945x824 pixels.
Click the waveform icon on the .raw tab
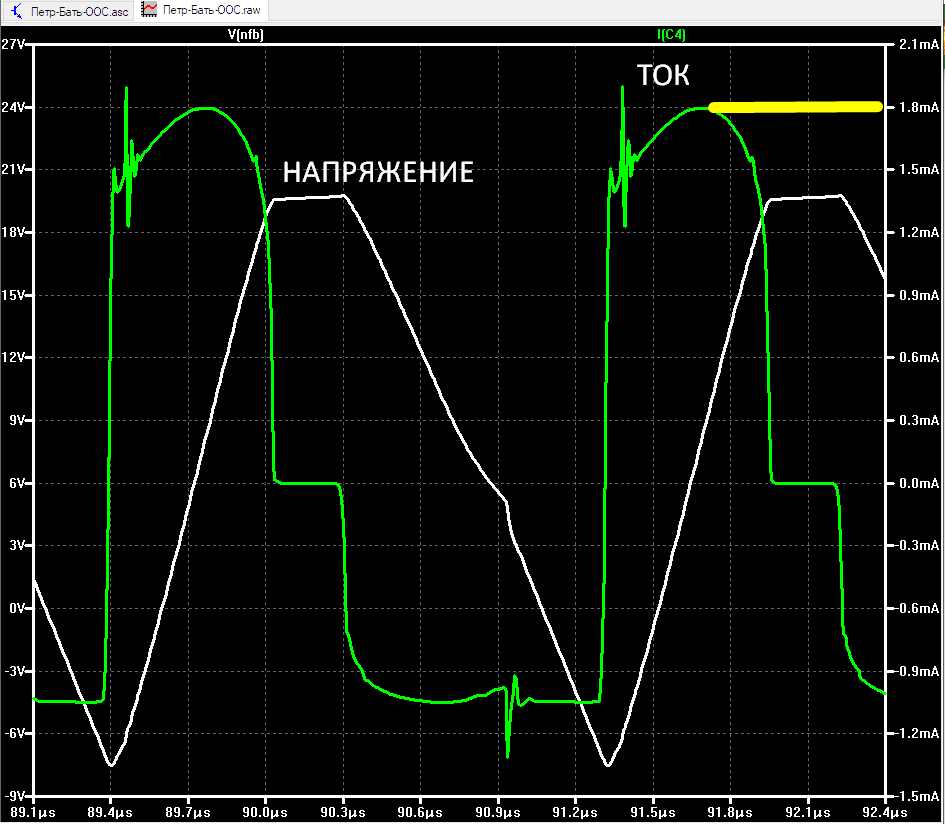149,10
